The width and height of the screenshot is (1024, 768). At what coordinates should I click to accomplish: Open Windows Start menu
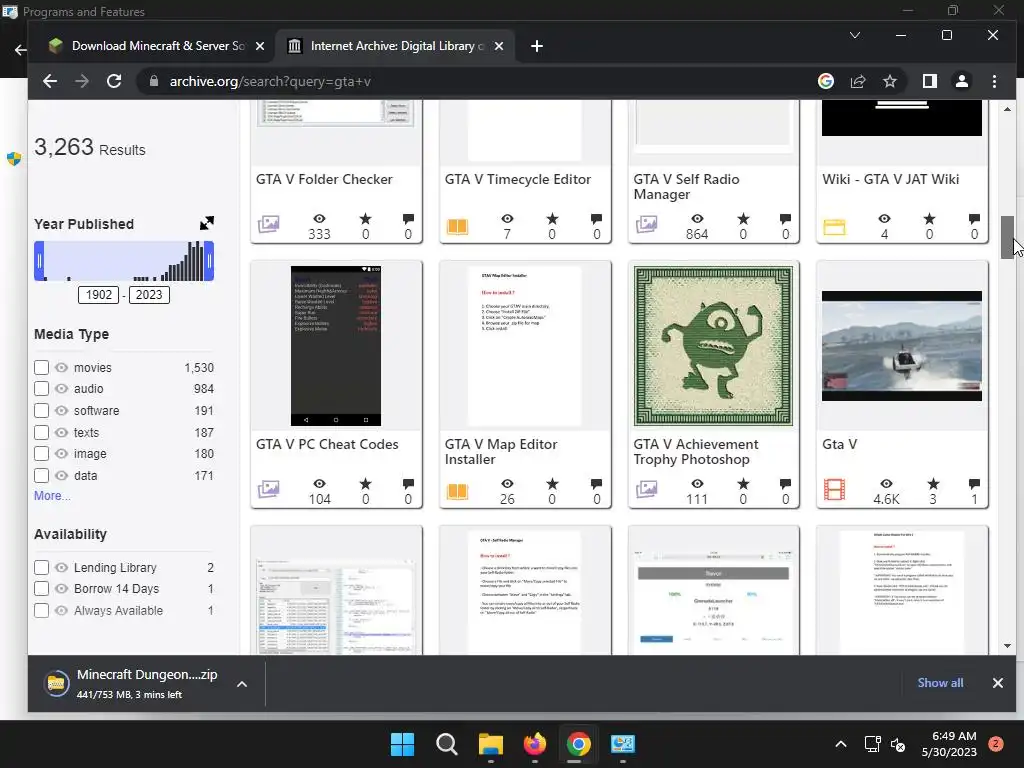(x=402, y=744)
